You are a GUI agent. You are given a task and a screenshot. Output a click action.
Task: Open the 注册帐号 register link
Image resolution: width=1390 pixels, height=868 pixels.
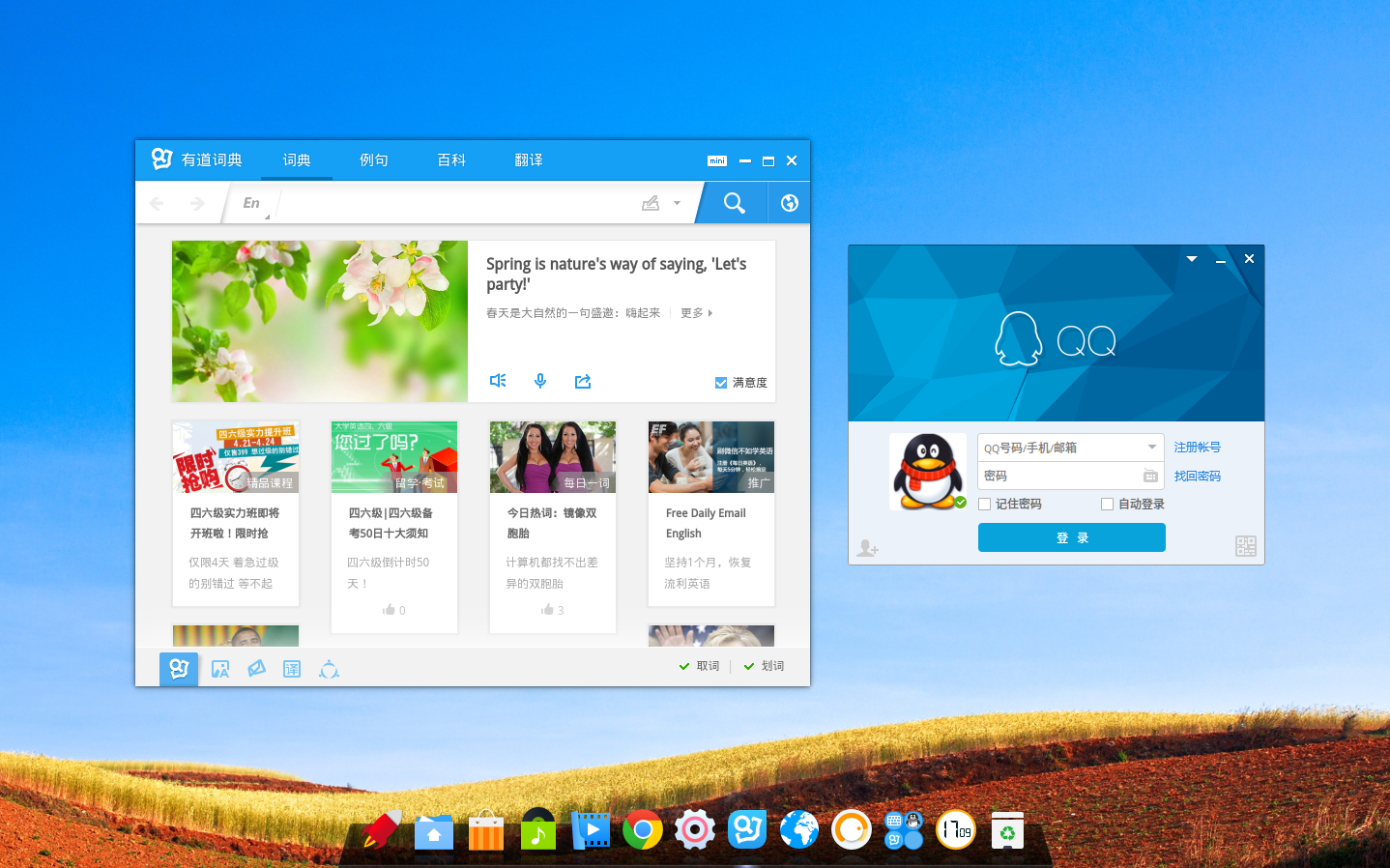pos(1198,448)
